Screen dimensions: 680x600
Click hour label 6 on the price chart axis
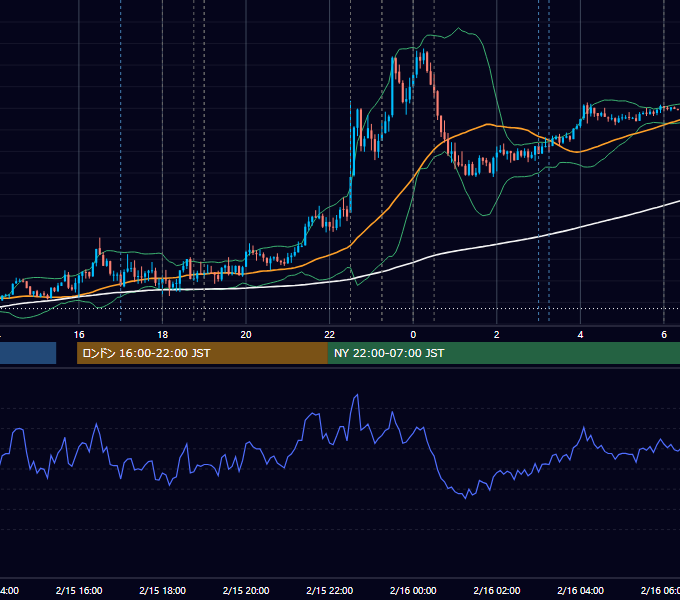pyautogui.click(x=664, y=335)
